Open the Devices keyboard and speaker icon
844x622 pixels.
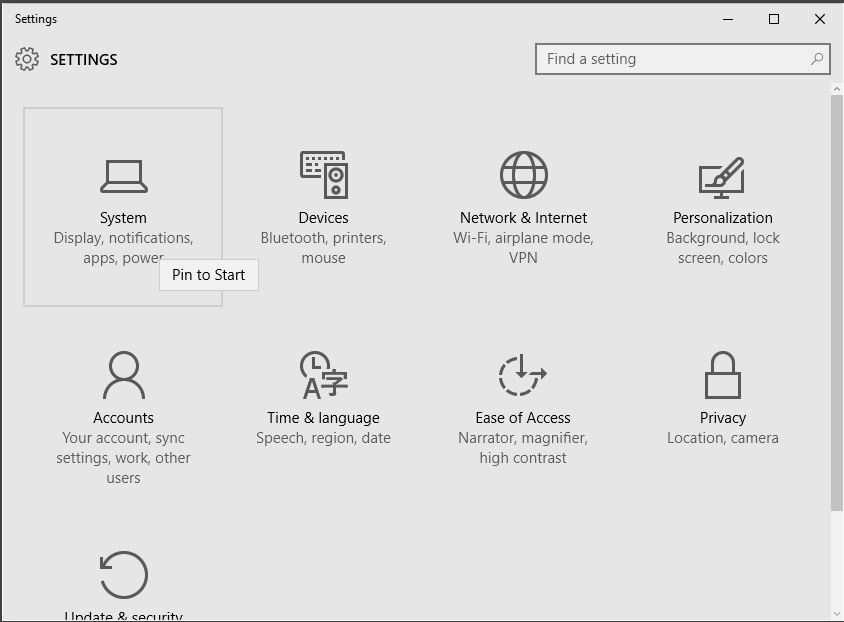(x=323, y=174)
